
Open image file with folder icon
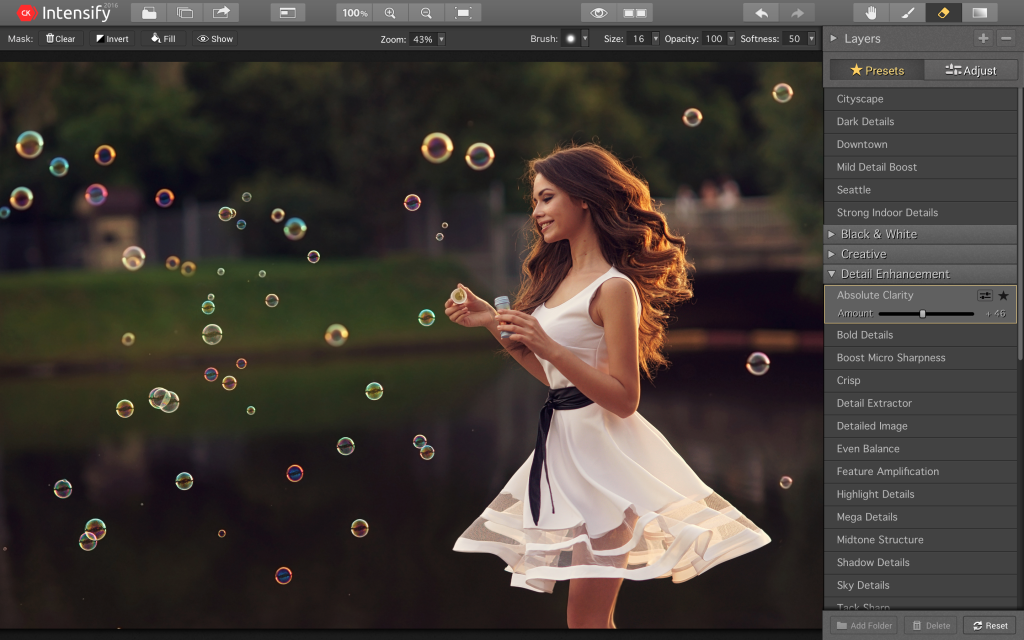coord(149,13)
